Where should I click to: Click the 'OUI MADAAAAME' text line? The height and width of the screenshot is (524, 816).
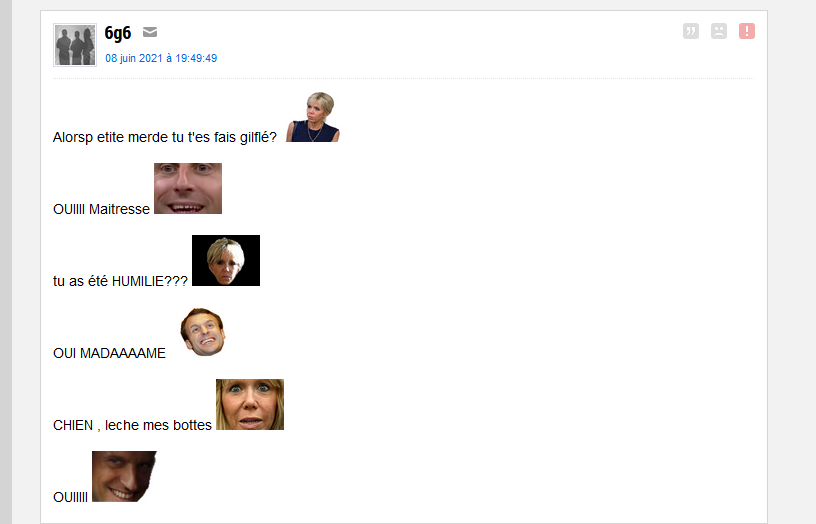(x=109, y=353)
